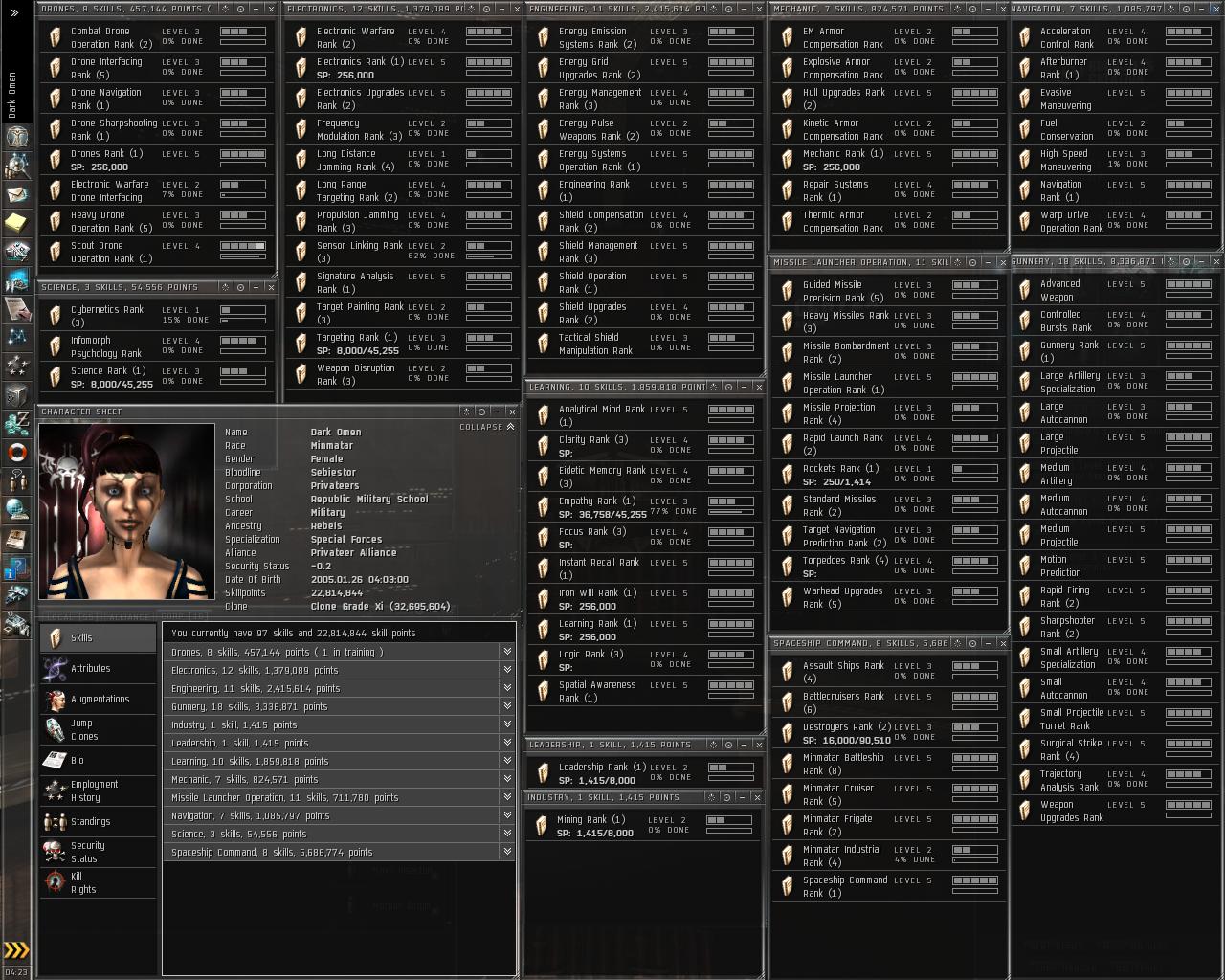This screenshot has height=980, width=1225.
Task: Open the Leadership, 1 skill group row
Action: tap(340, 743)
